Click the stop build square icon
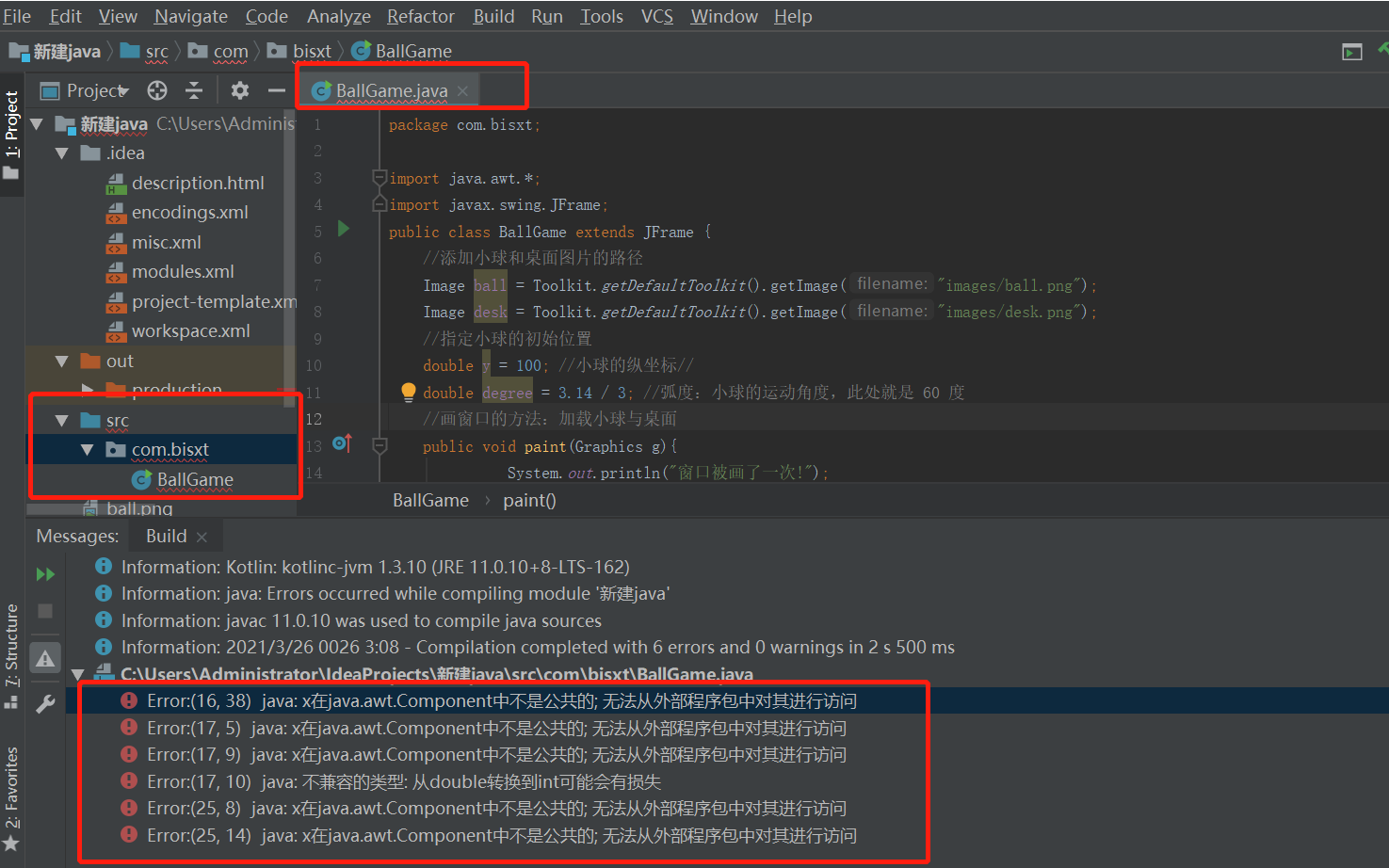Screen dimensions: 1389x868 [44, 611]
